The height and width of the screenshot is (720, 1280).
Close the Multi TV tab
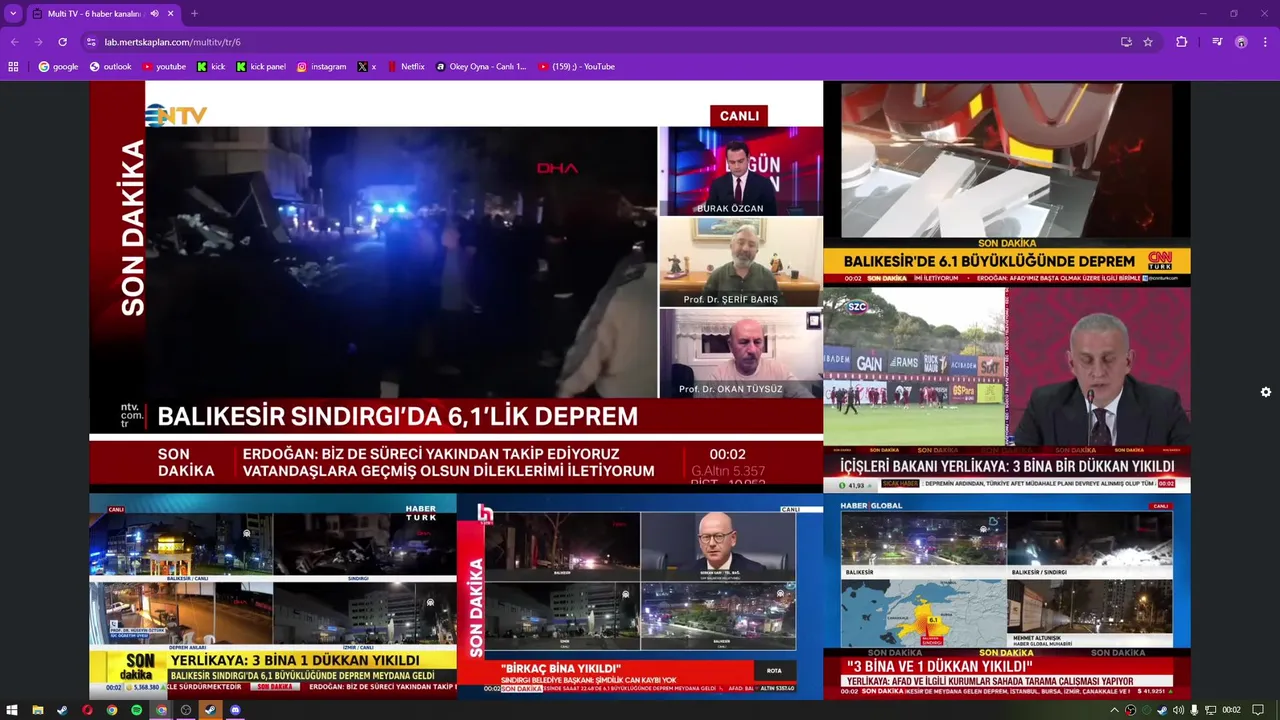coord(171,14)
